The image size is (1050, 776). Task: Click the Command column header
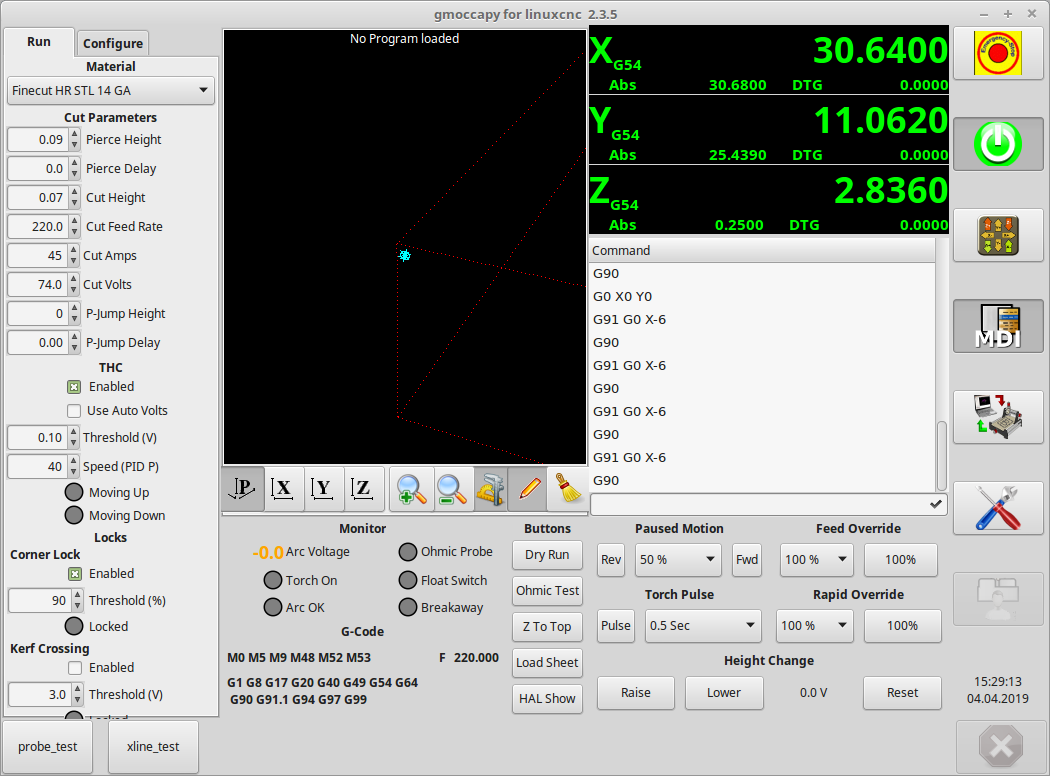pyautogui.click(x=762, y=250)
